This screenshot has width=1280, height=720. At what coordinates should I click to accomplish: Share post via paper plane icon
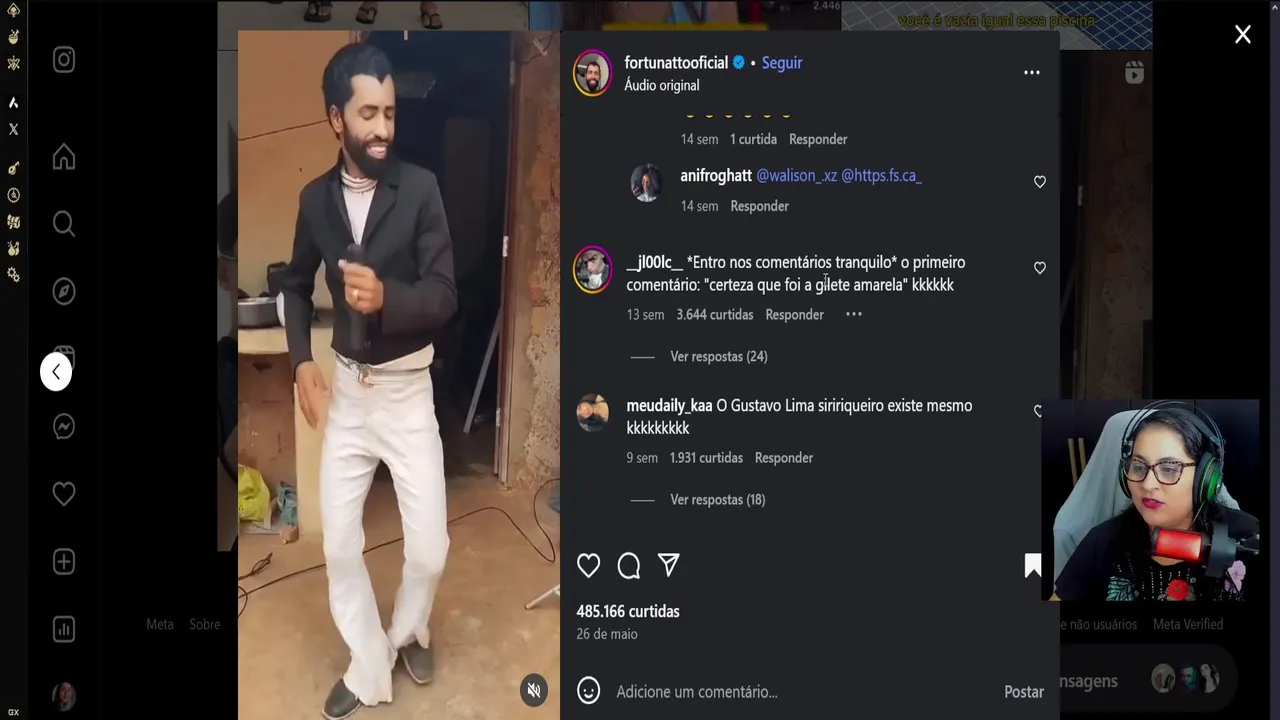(669, 566)
